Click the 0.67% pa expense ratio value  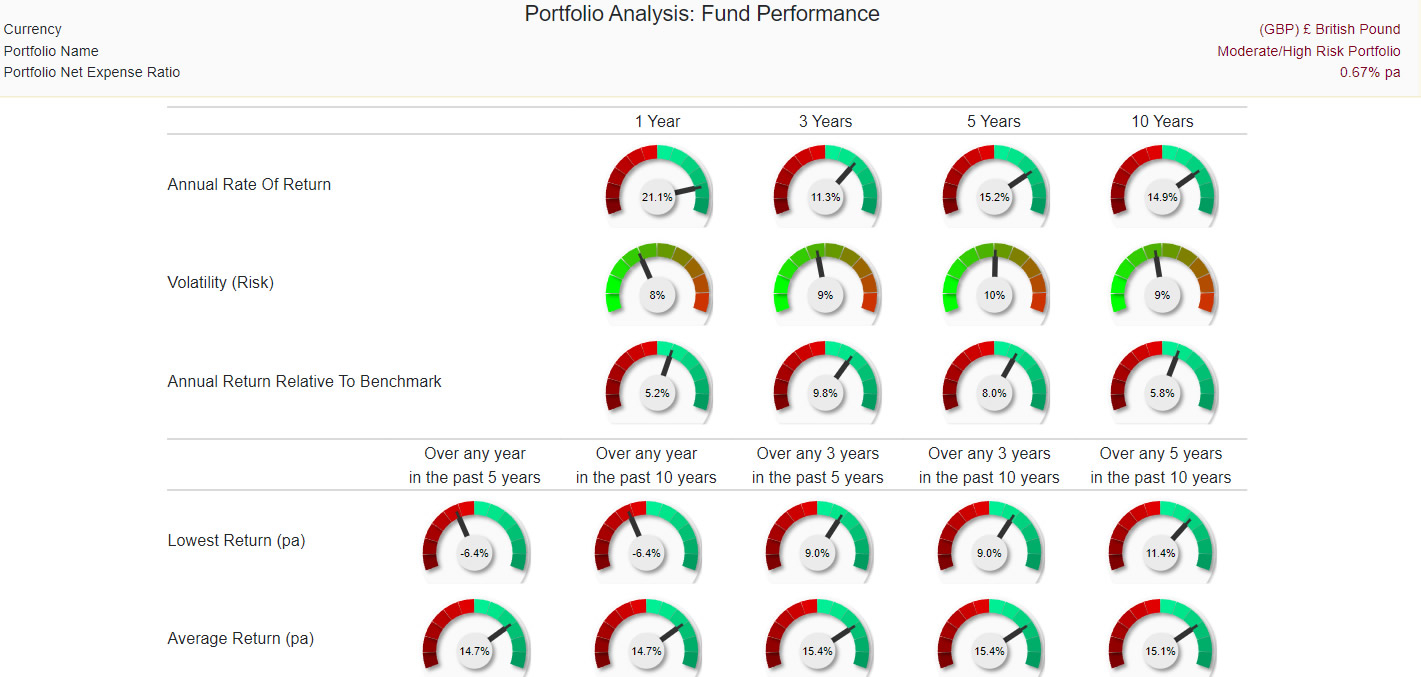pos(1369,72)
